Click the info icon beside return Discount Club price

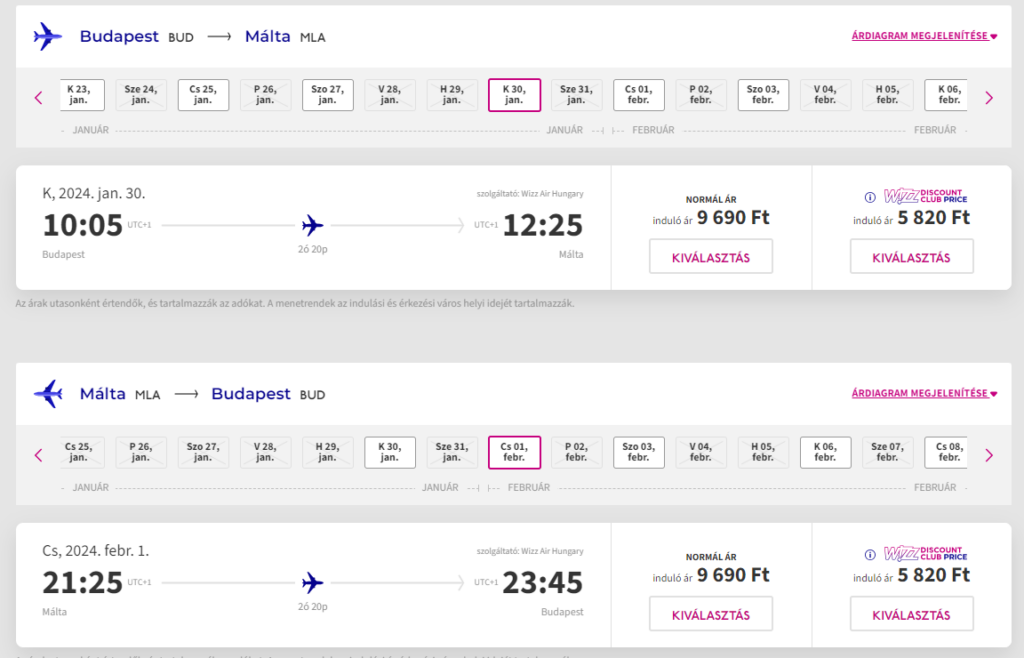pos(870,555)
